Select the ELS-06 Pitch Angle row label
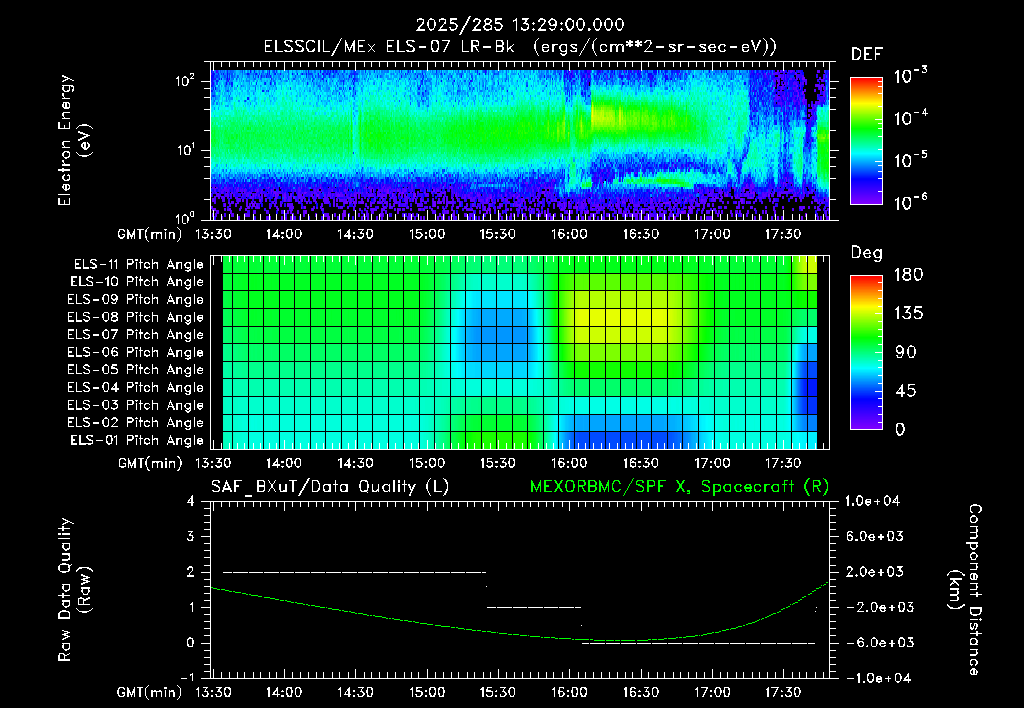Image resolution: width=1024 pixels, height=708 pixels. (136, 353)
